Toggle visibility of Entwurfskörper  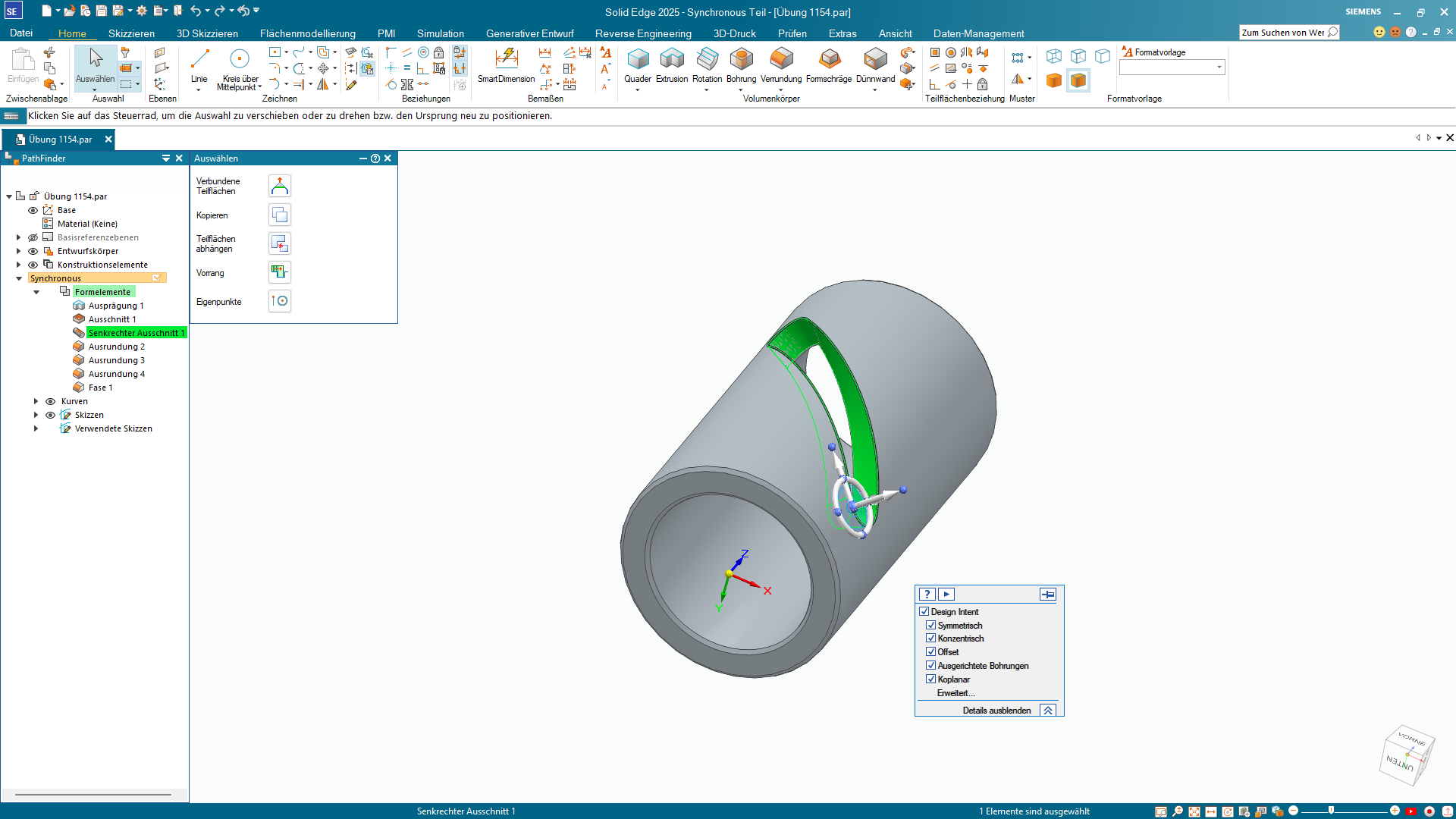pos(33,251)
